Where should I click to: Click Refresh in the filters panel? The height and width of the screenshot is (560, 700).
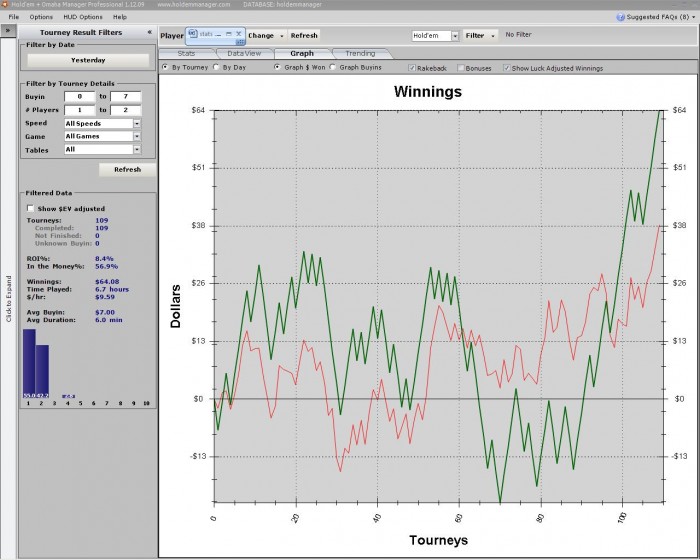[x=127, y=170]
